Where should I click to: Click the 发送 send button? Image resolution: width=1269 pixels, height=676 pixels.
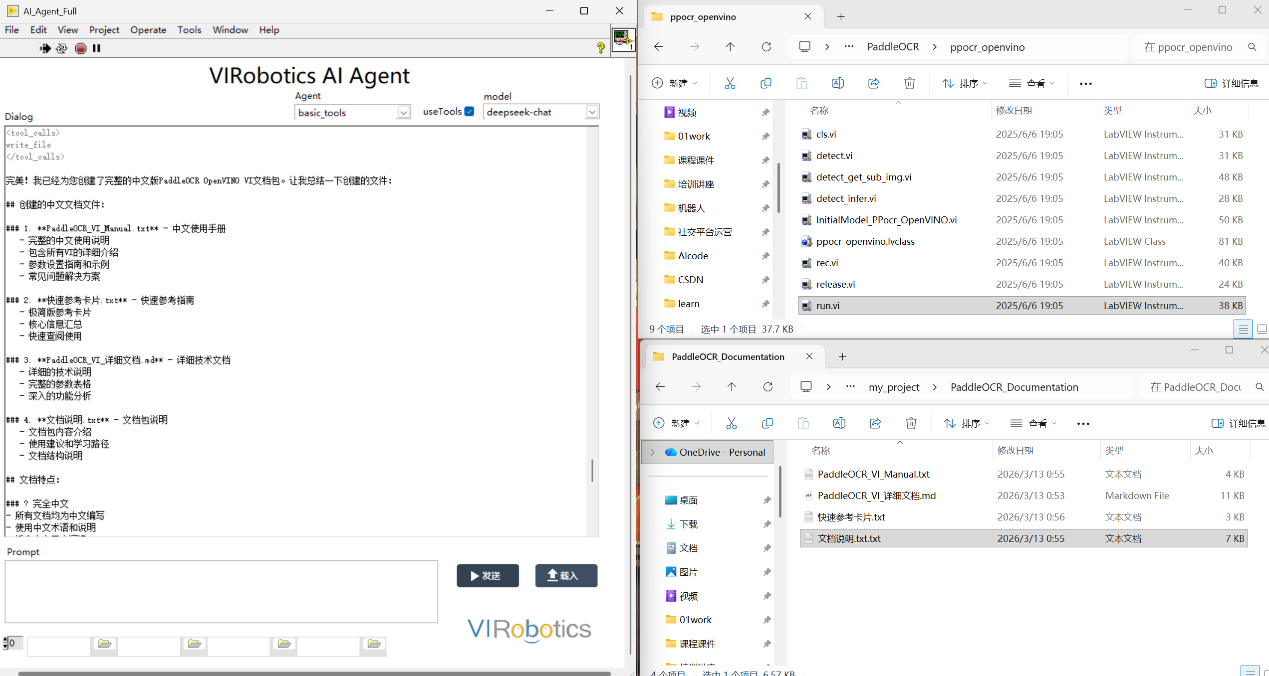[487, 575]
